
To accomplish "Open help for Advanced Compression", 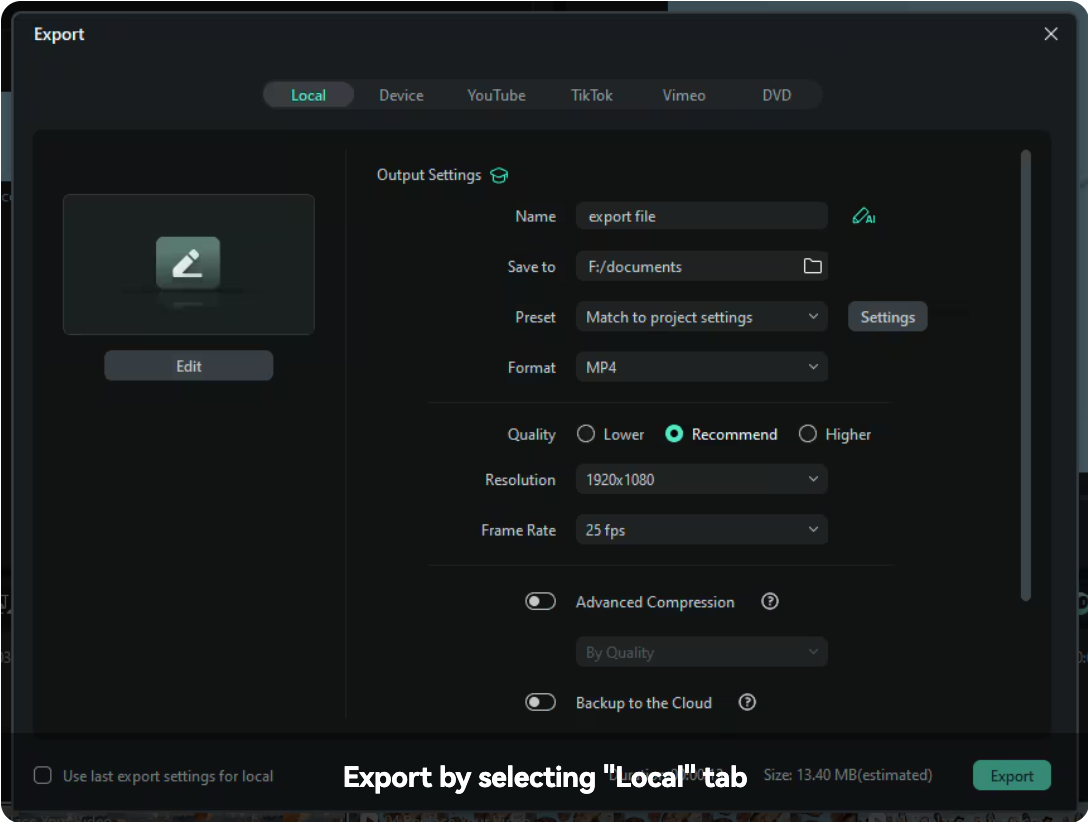I will coord(770,601).
